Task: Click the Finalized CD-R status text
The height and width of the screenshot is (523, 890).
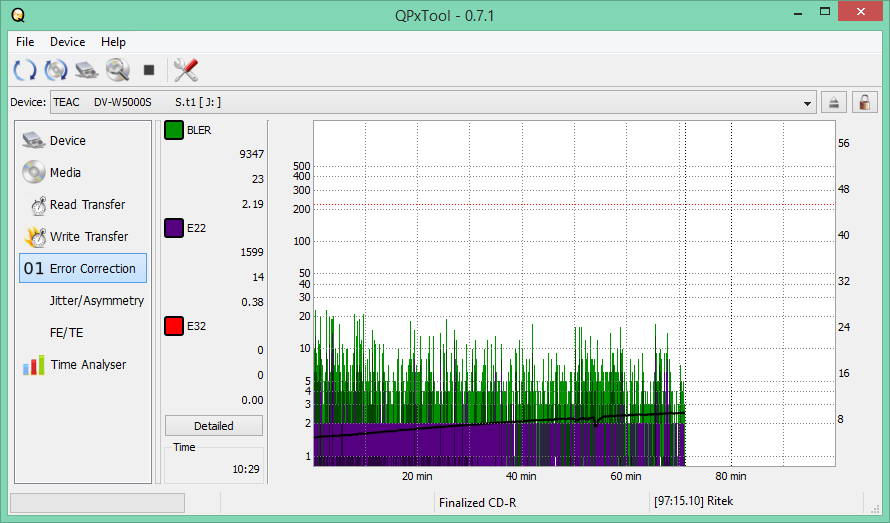Action: coord(477,503)
